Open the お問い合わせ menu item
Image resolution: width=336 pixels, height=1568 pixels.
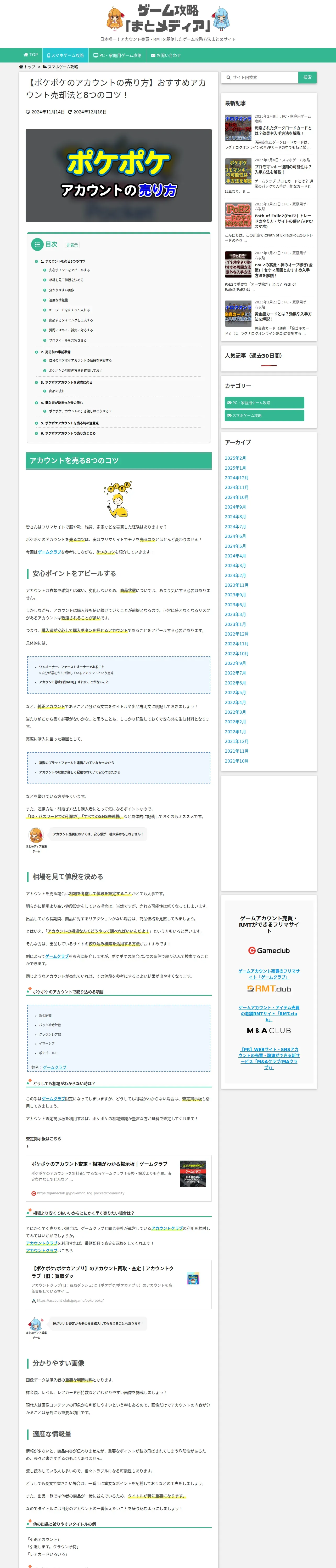[166, 55]
